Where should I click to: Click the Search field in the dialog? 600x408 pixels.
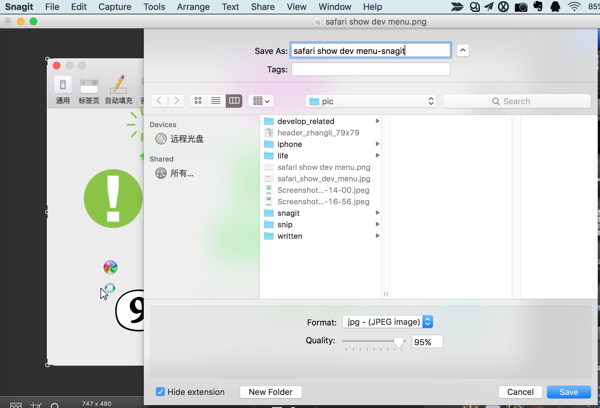pos(517,101)
